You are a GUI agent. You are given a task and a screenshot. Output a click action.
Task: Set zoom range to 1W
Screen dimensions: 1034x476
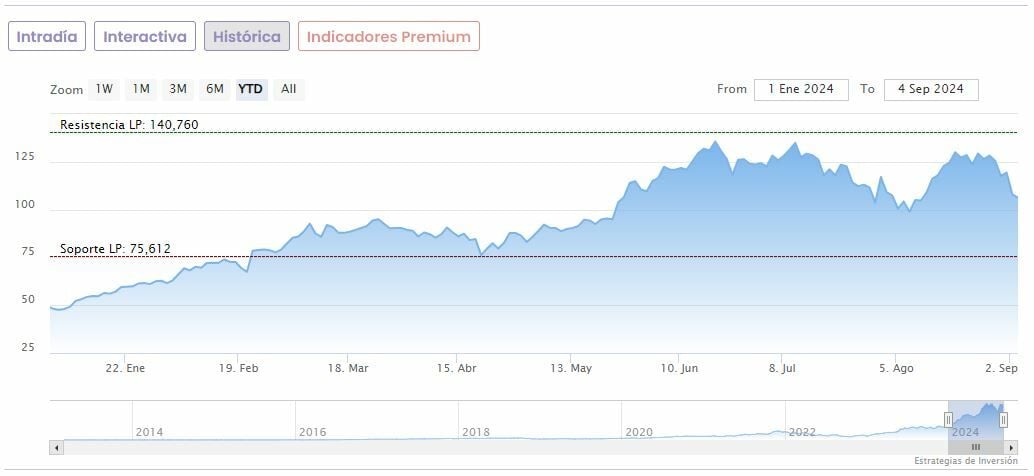[x=104, y=89]
